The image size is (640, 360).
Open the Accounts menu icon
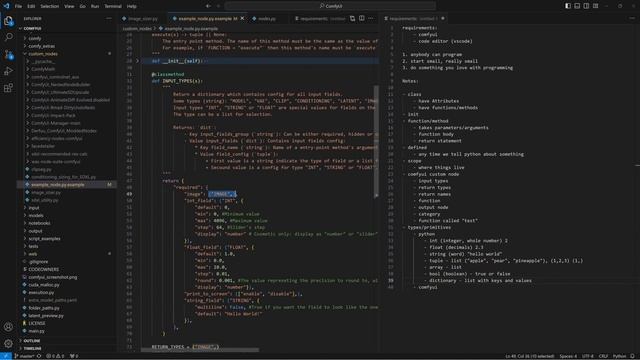pyautogui.click(x=8, y=327)
